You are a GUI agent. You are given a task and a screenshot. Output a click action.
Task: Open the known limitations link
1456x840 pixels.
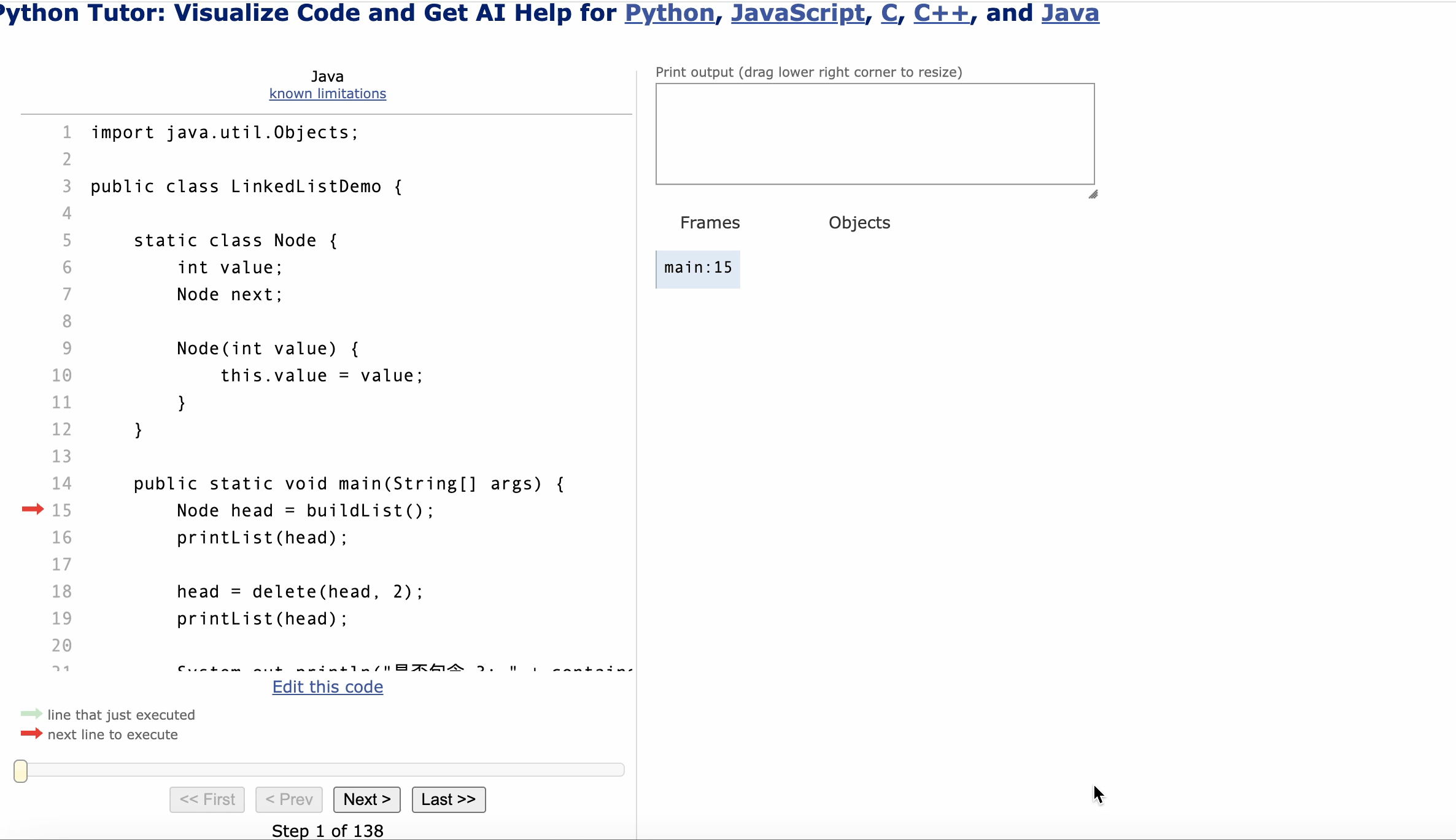[x=327, y=94]
